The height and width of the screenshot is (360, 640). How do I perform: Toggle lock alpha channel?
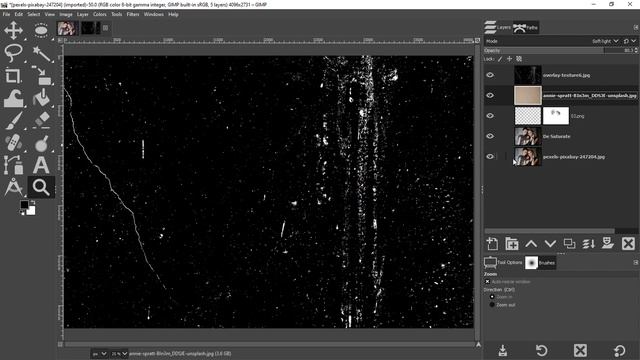click(519, 59)
